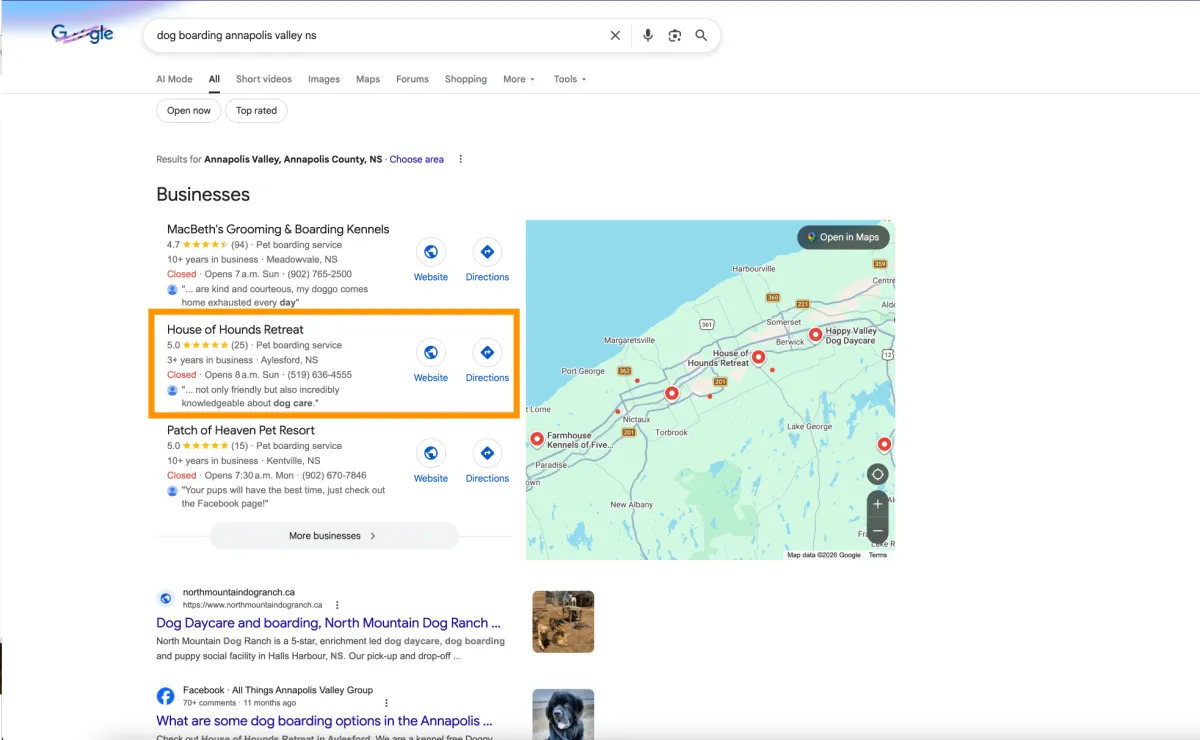Open Patch of Heaven Pet Resort listing

[x=241, y=430]
